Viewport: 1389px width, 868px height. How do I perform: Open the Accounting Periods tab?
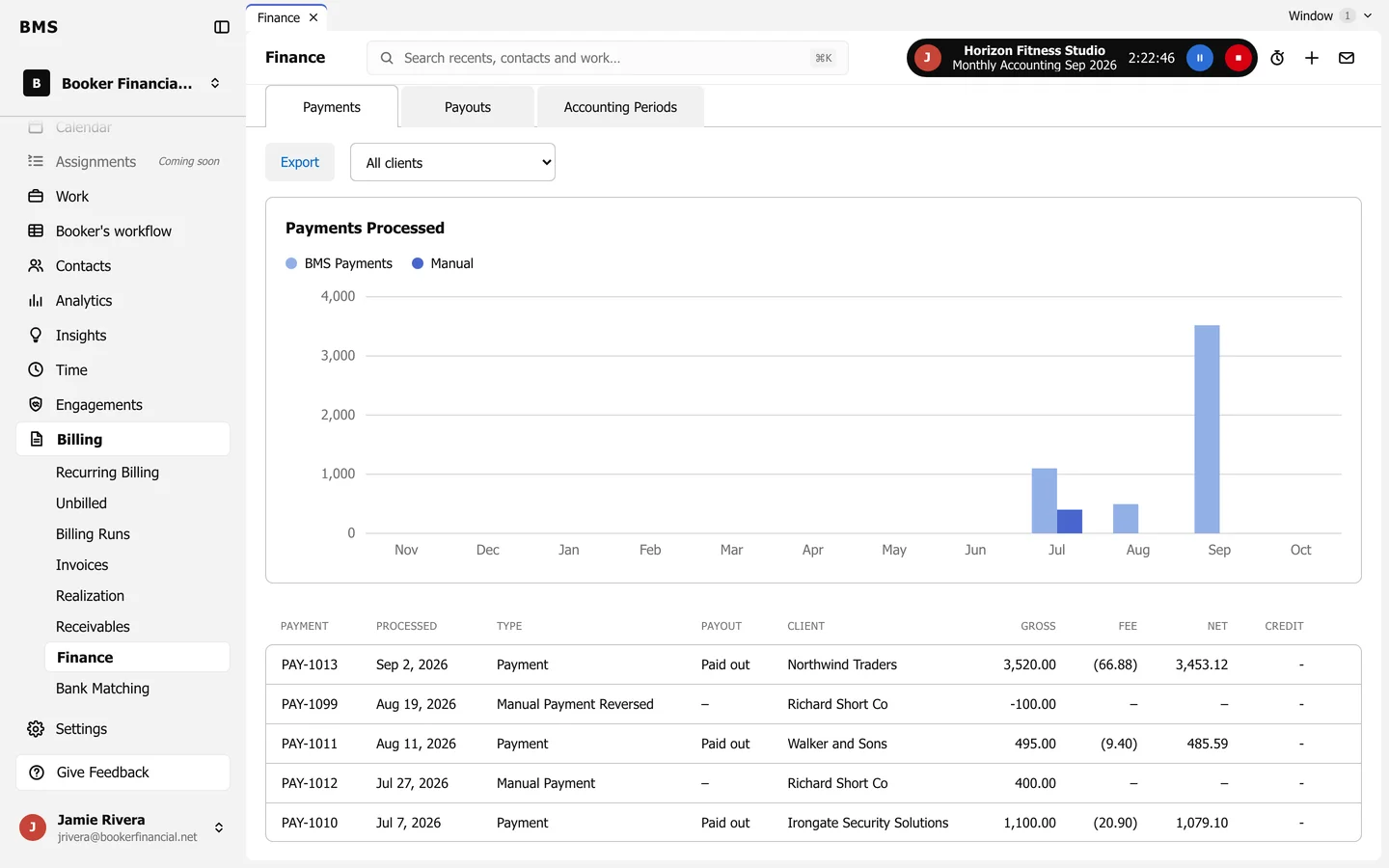(x=620, y=107)
